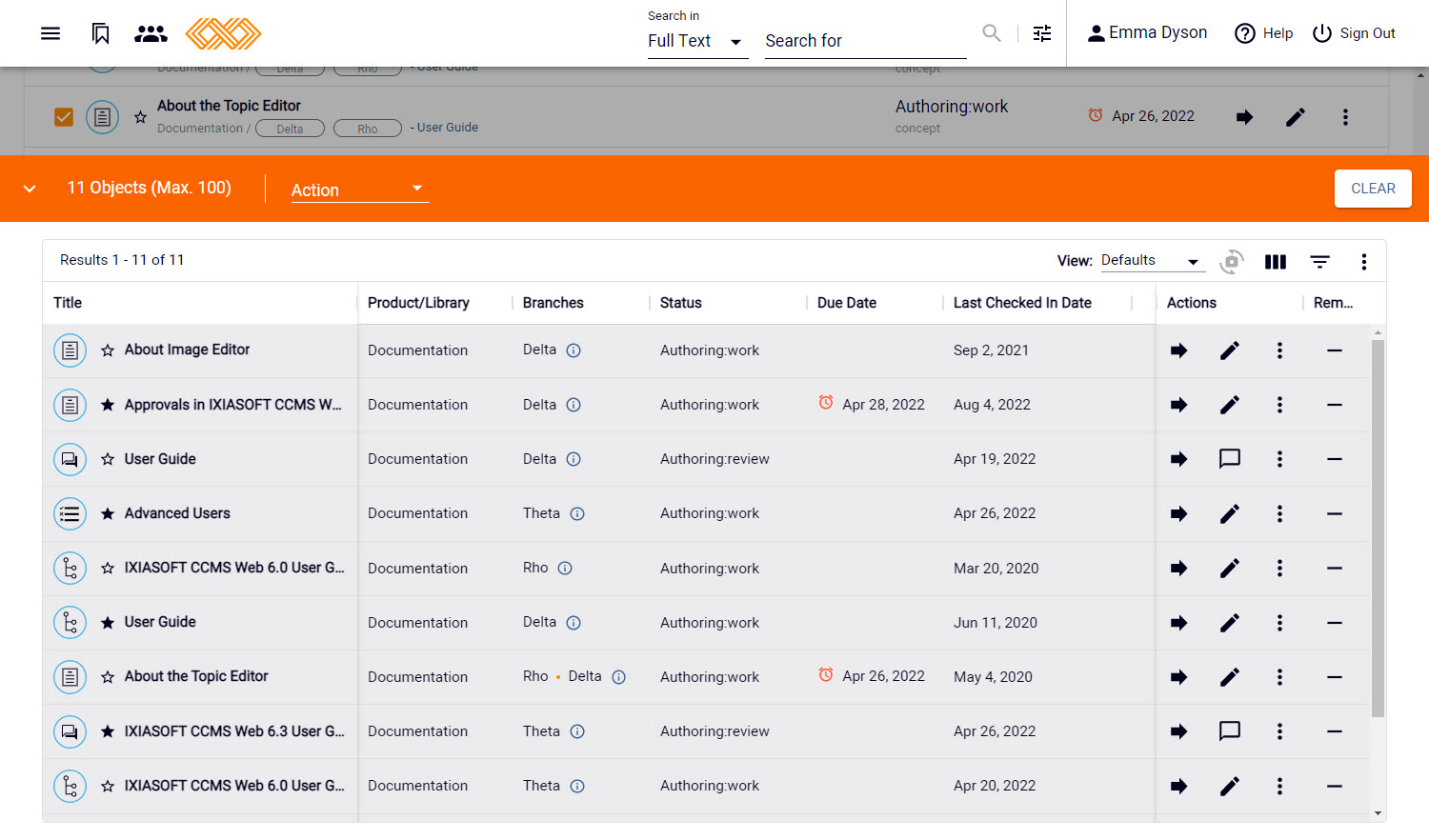This screenshot has width=1429, height=840.
Task: Open About Image Editor title link
Action: coord(187,350)
